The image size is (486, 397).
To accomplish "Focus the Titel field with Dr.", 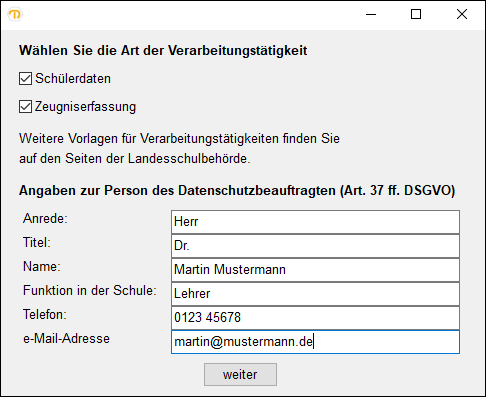I will tap(315, 246).
